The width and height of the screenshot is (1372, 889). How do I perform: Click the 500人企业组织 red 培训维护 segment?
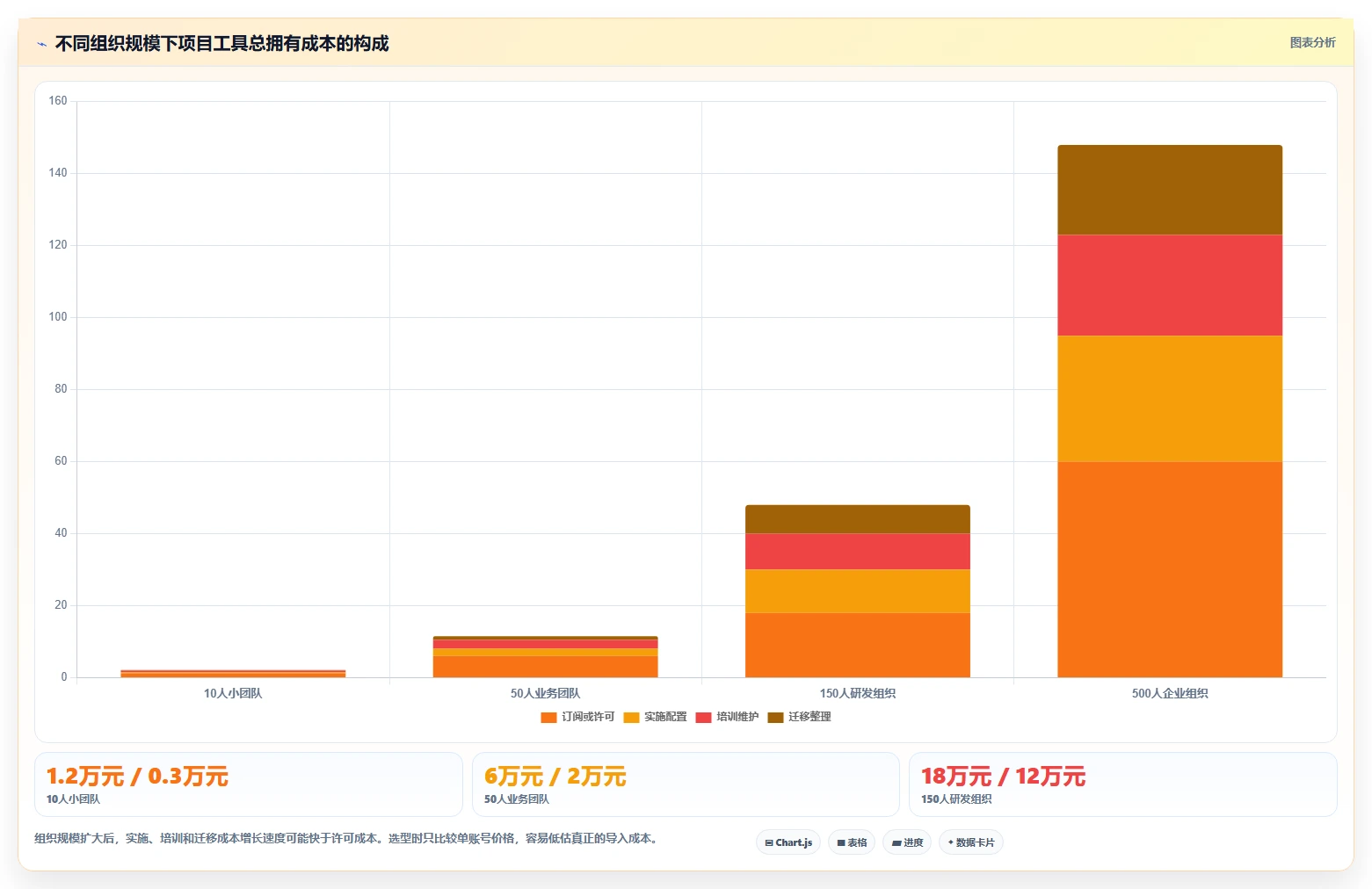pos(1170,285)
